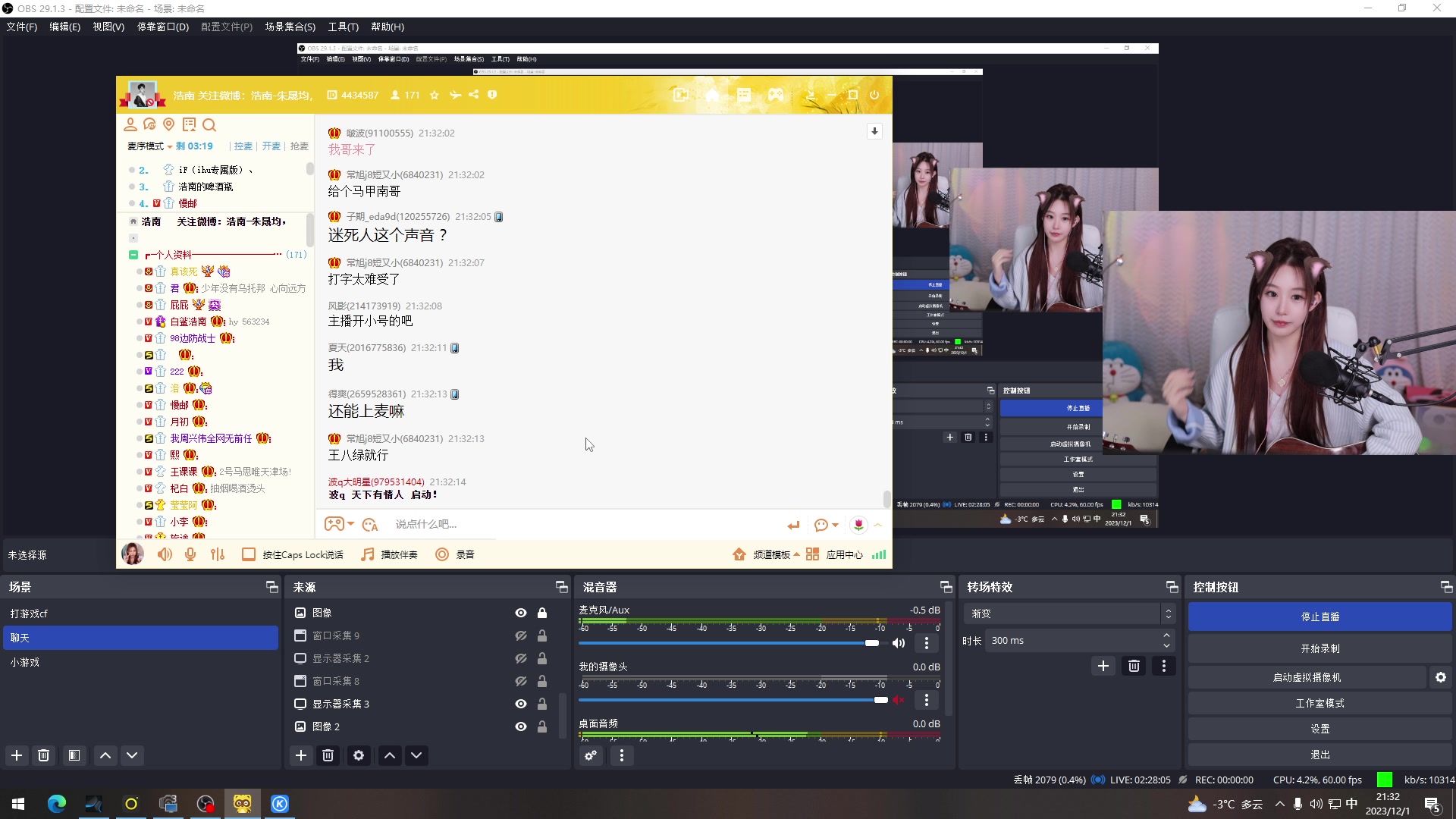Add a new source with plus button
The image size is (1456, 819).
(301, 755)
